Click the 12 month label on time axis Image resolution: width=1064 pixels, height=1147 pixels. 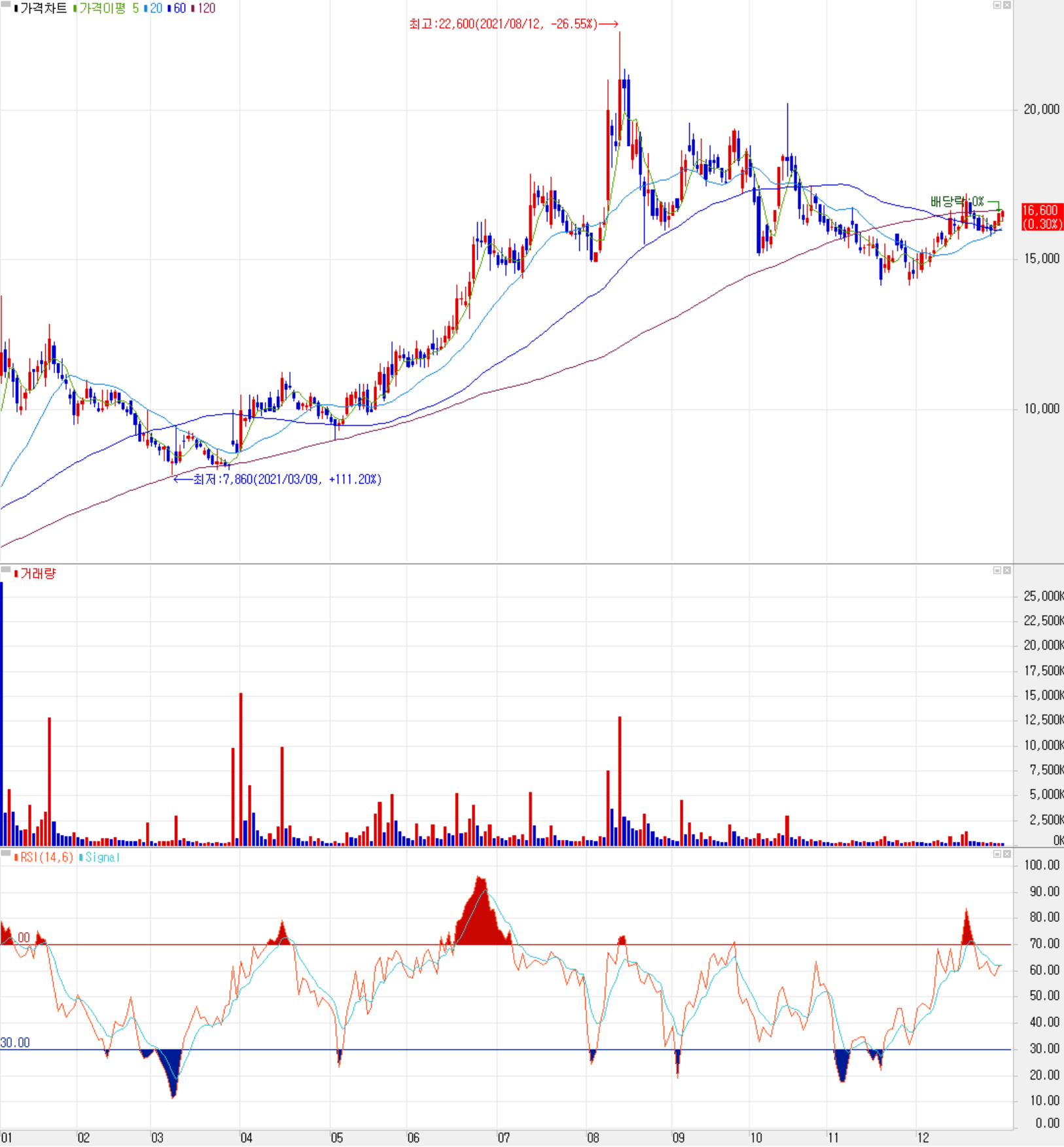click(923, 1138)
